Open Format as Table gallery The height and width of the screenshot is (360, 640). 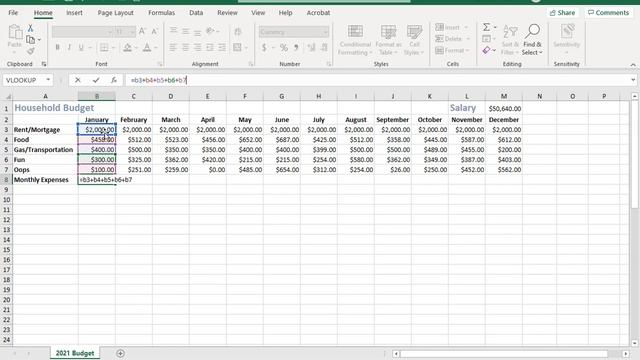pos(388,40)
